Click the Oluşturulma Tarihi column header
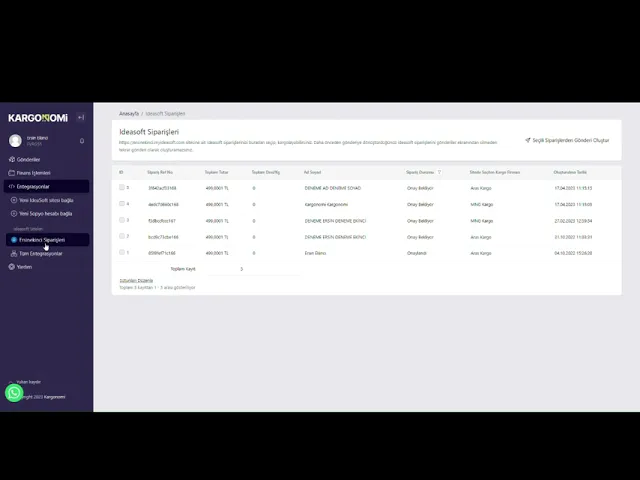 [x=570, y=172]
